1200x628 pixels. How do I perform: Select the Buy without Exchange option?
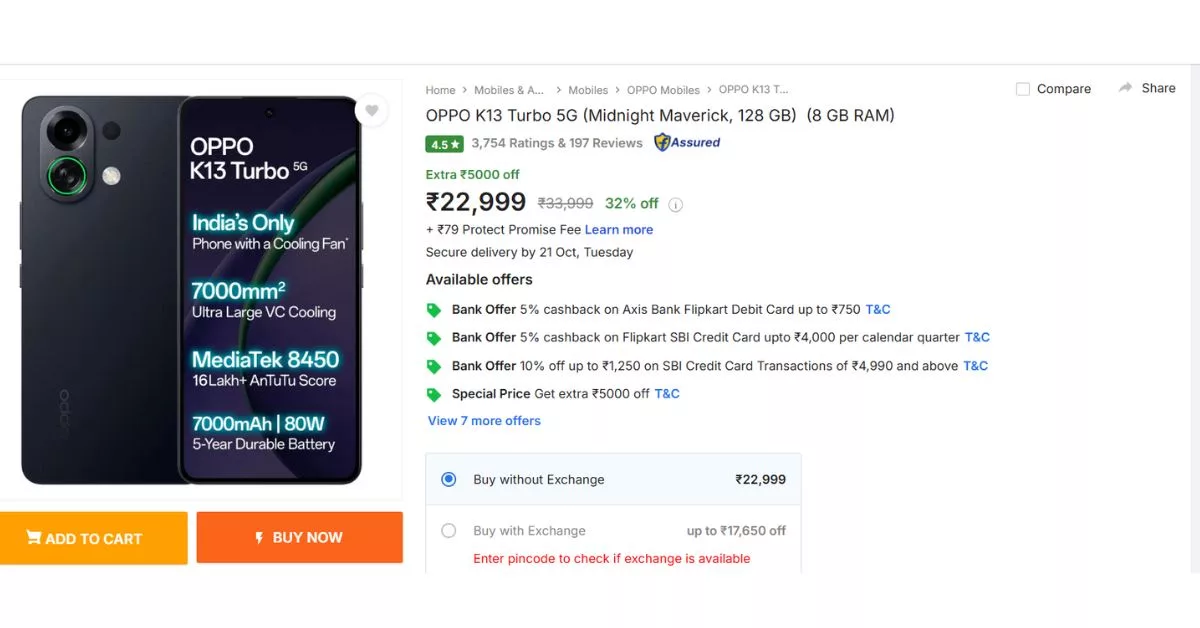click(x=449, y=479)
